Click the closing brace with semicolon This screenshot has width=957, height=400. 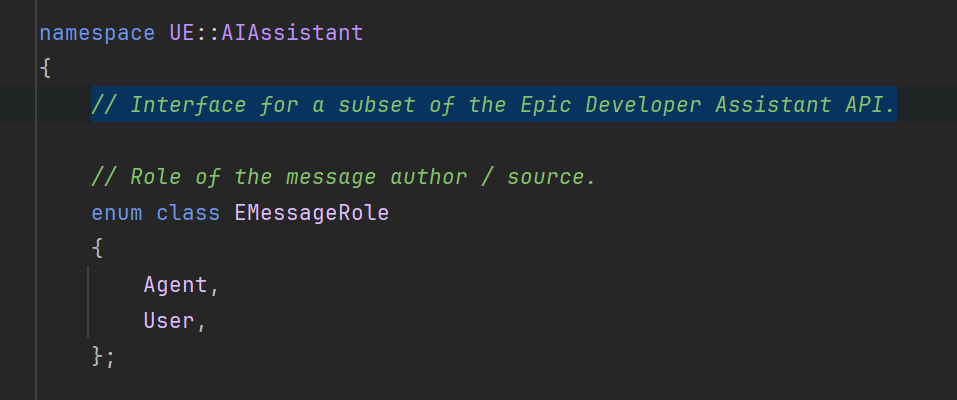coord(103,357)
